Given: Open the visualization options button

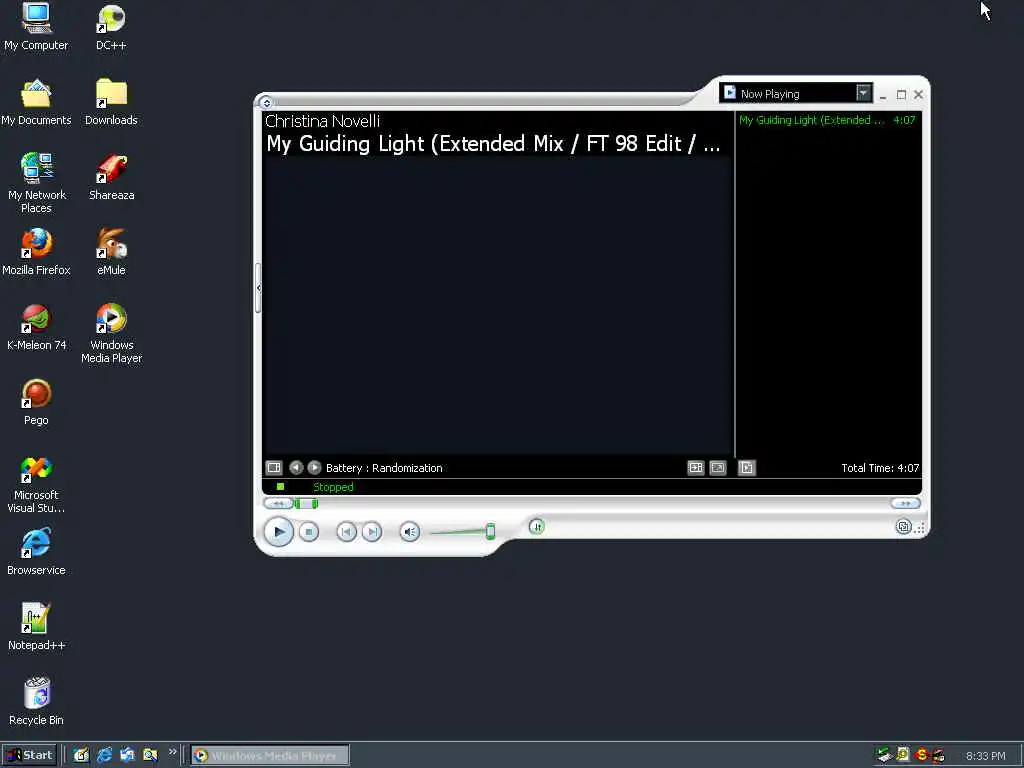Looking at the screenshot, I should [x=274, y=468].
